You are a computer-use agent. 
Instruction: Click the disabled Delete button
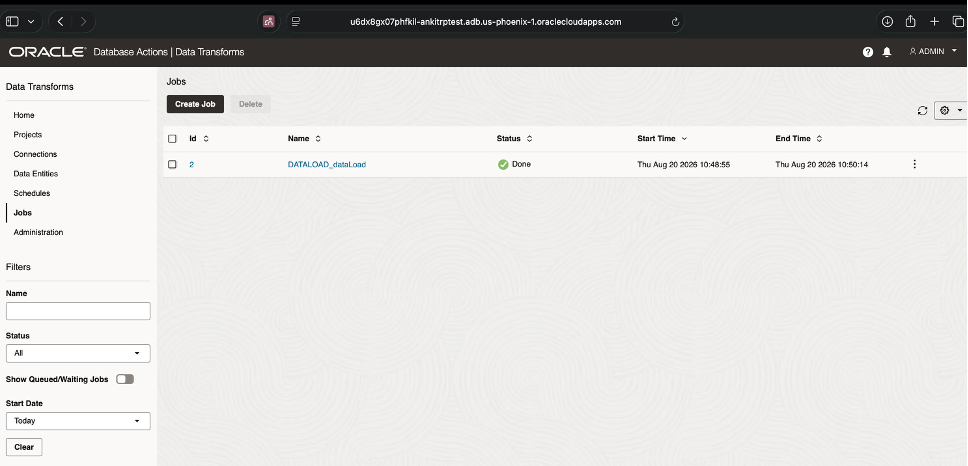pos(251,104)
